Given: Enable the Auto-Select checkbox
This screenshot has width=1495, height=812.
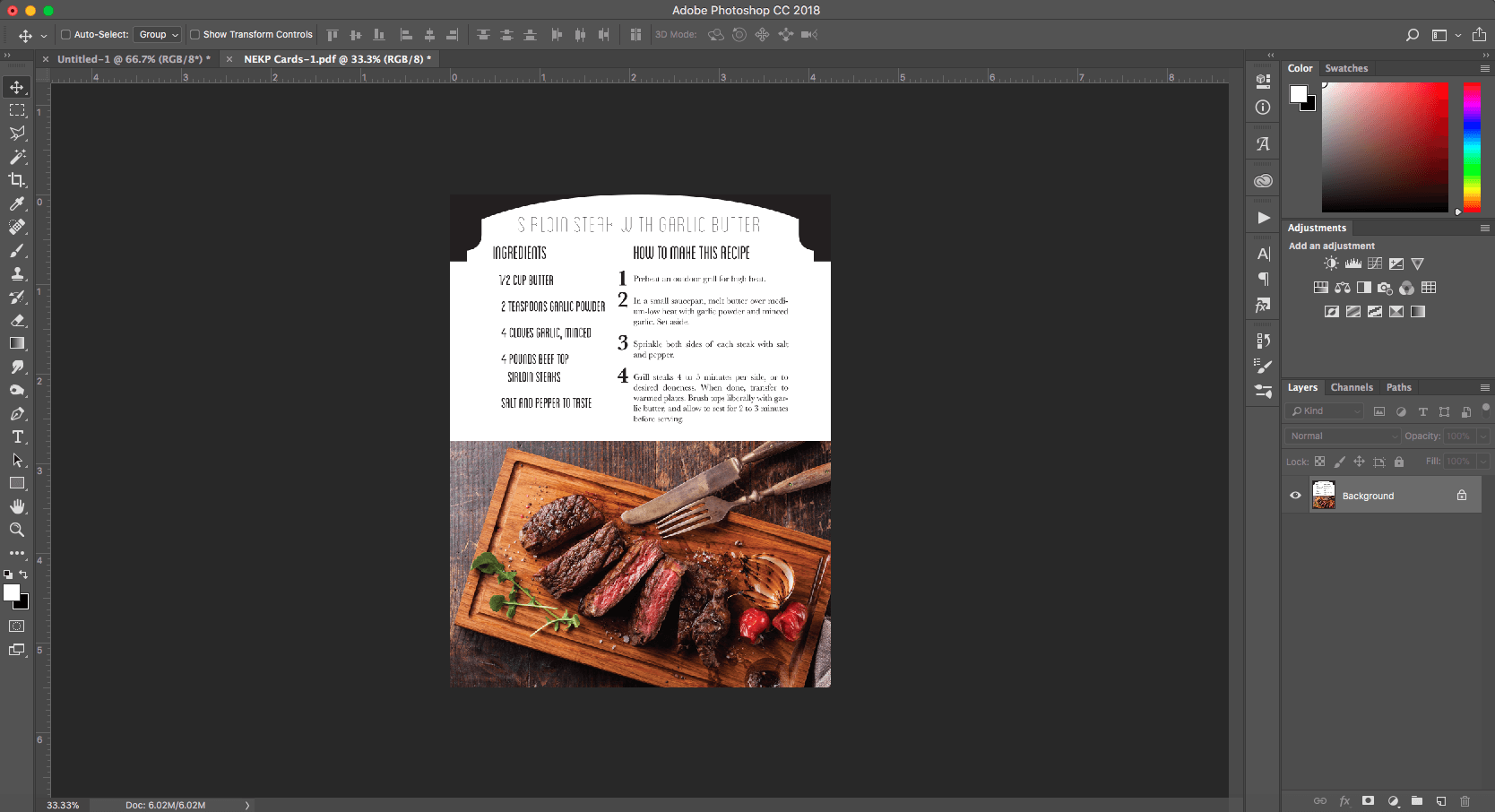Looking at the screenshot, I should [x=65, y=35].
